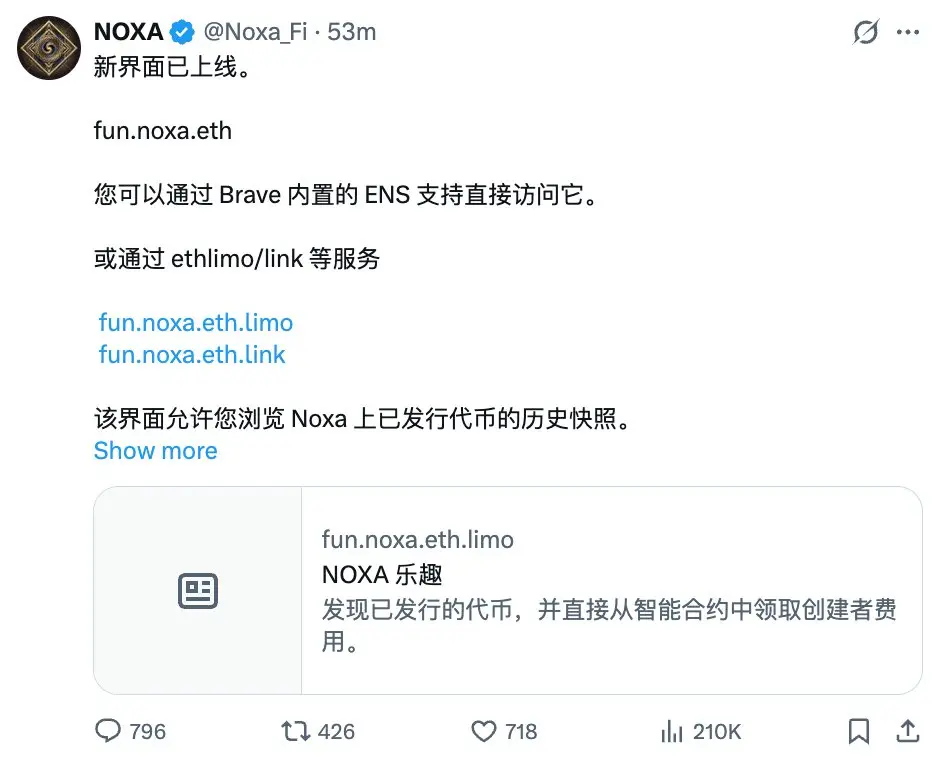This screenshot has height=764, width=936.
Task: Click the NOXA display name
Action: [x=128, y=32]
